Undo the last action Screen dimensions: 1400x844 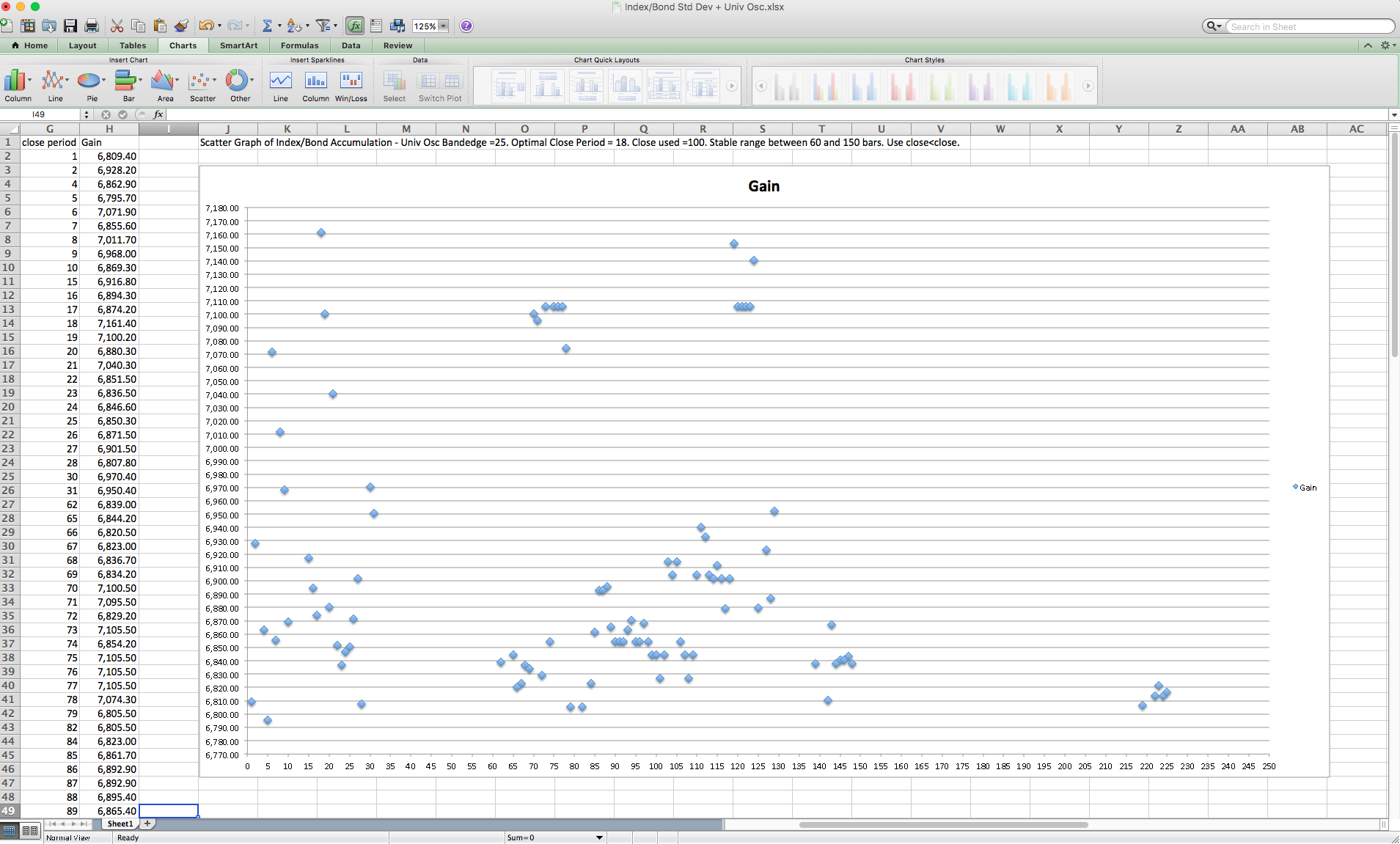click(x=206, y=26)
